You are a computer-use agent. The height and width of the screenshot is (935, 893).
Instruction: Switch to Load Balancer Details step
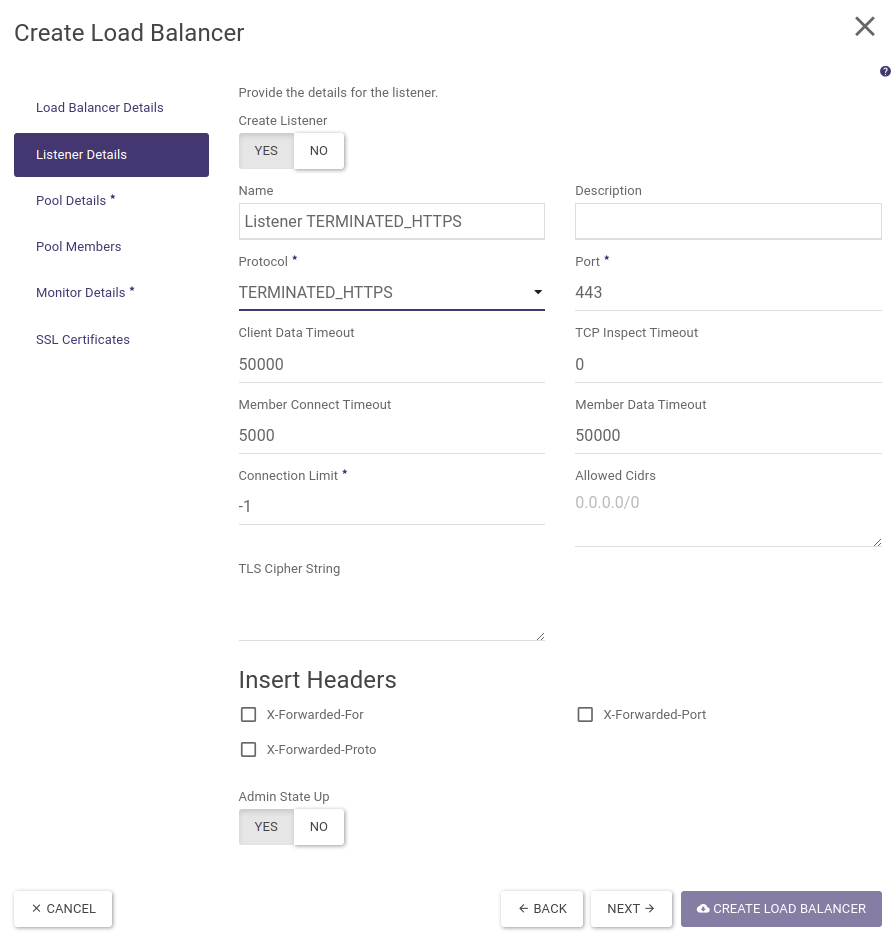coord(100,108)
